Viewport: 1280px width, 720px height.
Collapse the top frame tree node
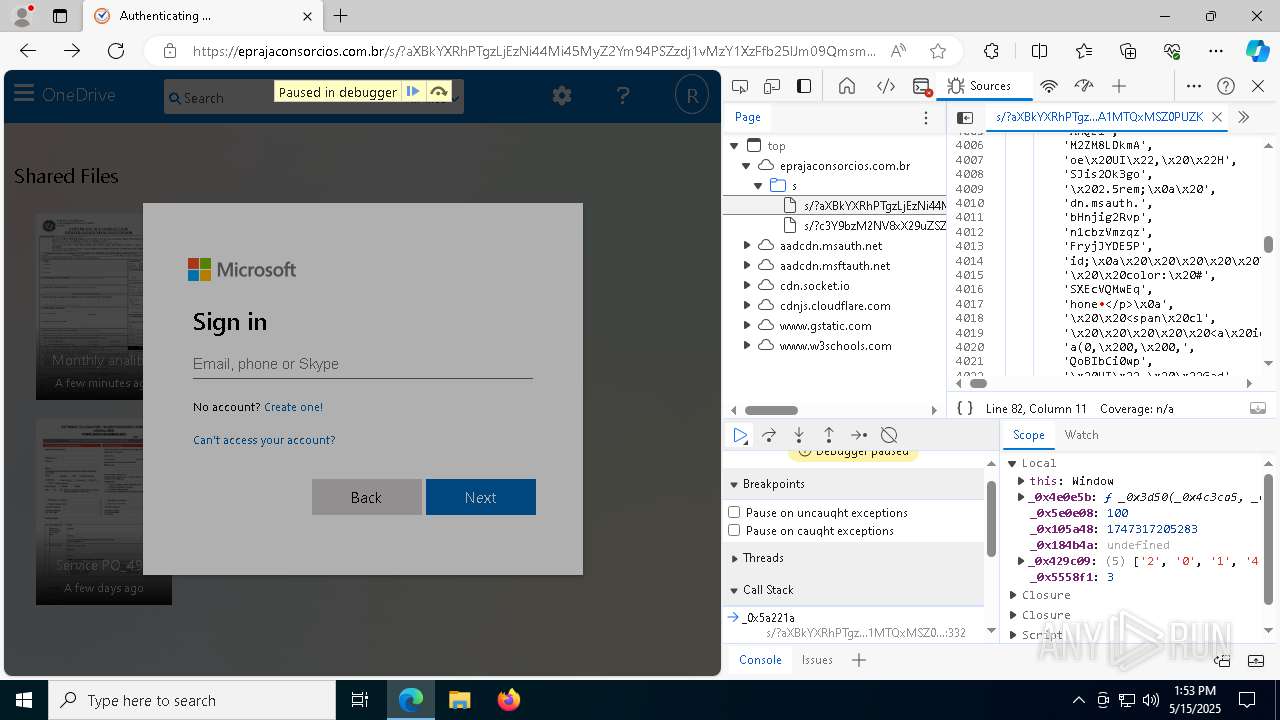click(x=734, y=146)
